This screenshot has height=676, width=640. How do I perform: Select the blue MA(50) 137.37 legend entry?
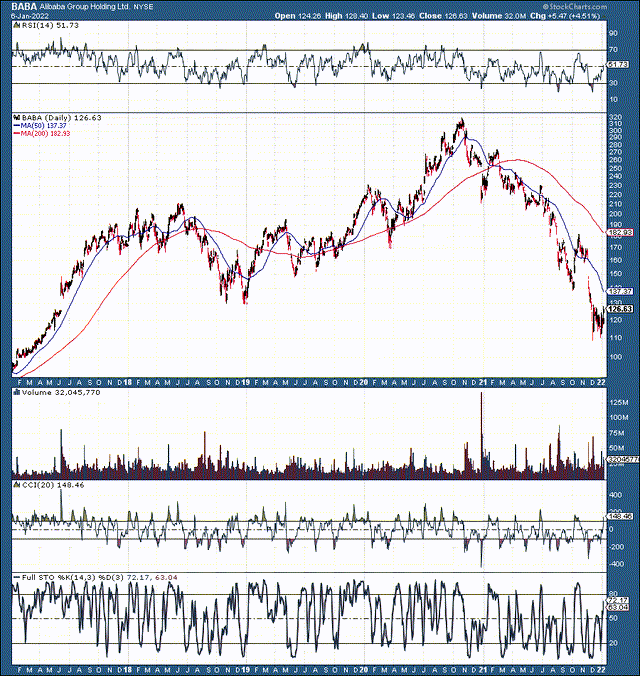40,125
